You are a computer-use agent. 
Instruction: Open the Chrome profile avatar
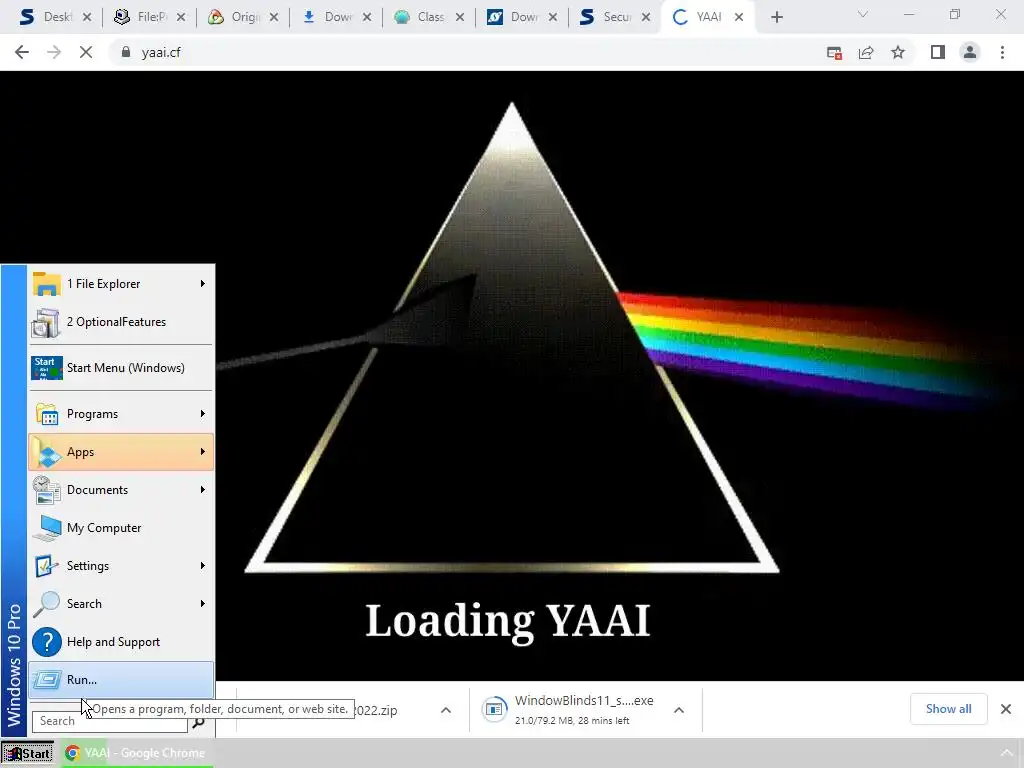[x=970, y=52]
